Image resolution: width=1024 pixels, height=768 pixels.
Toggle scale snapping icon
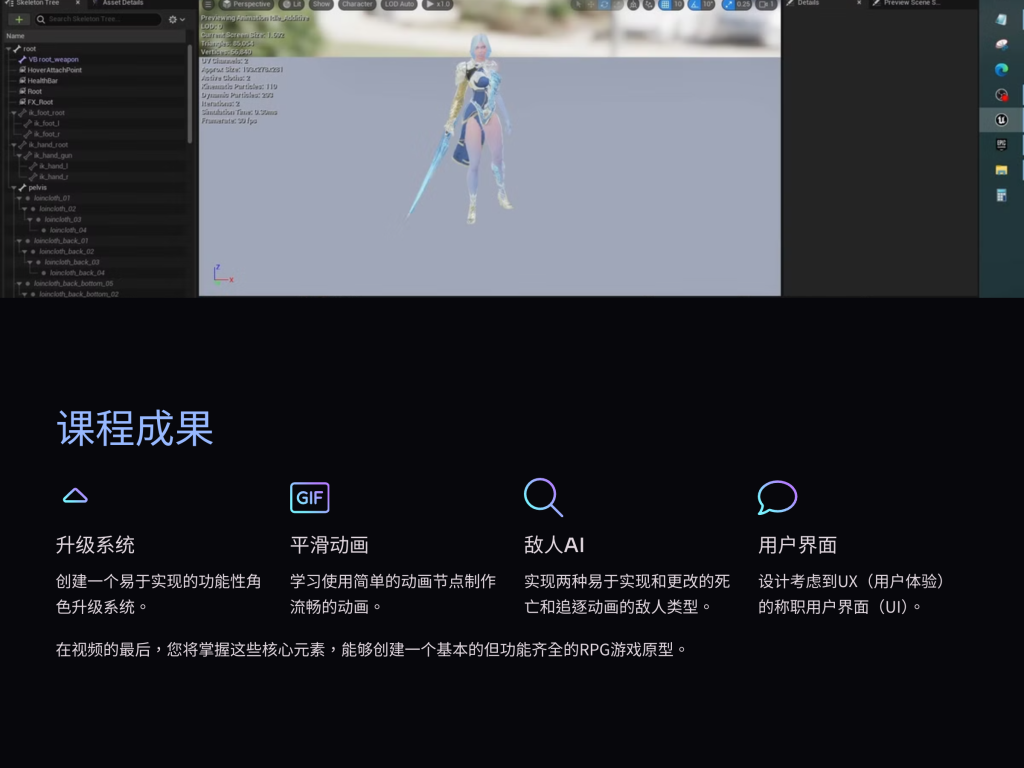point(728,5)
